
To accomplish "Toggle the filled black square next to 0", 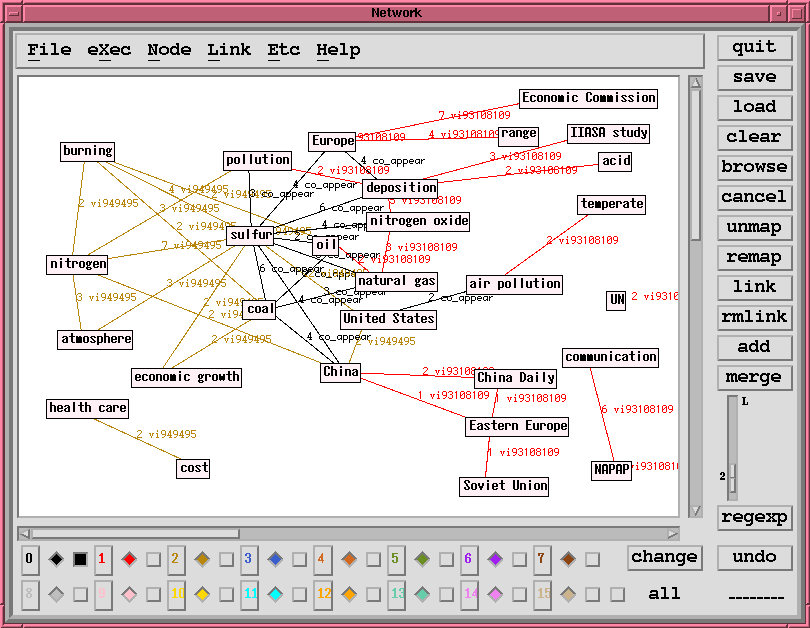I will click(x=80, y=559).
